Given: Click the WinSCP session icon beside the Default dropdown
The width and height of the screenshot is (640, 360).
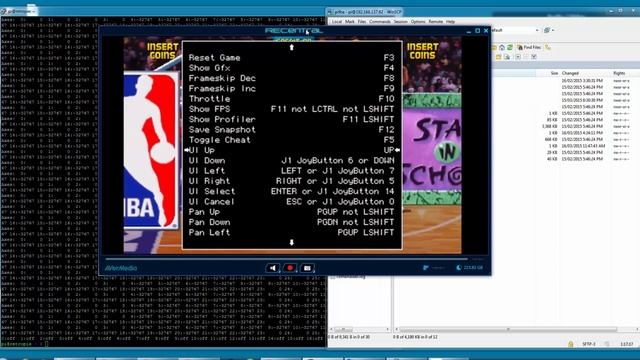Looking at the screenshot, I should click(x=547, y=30).
